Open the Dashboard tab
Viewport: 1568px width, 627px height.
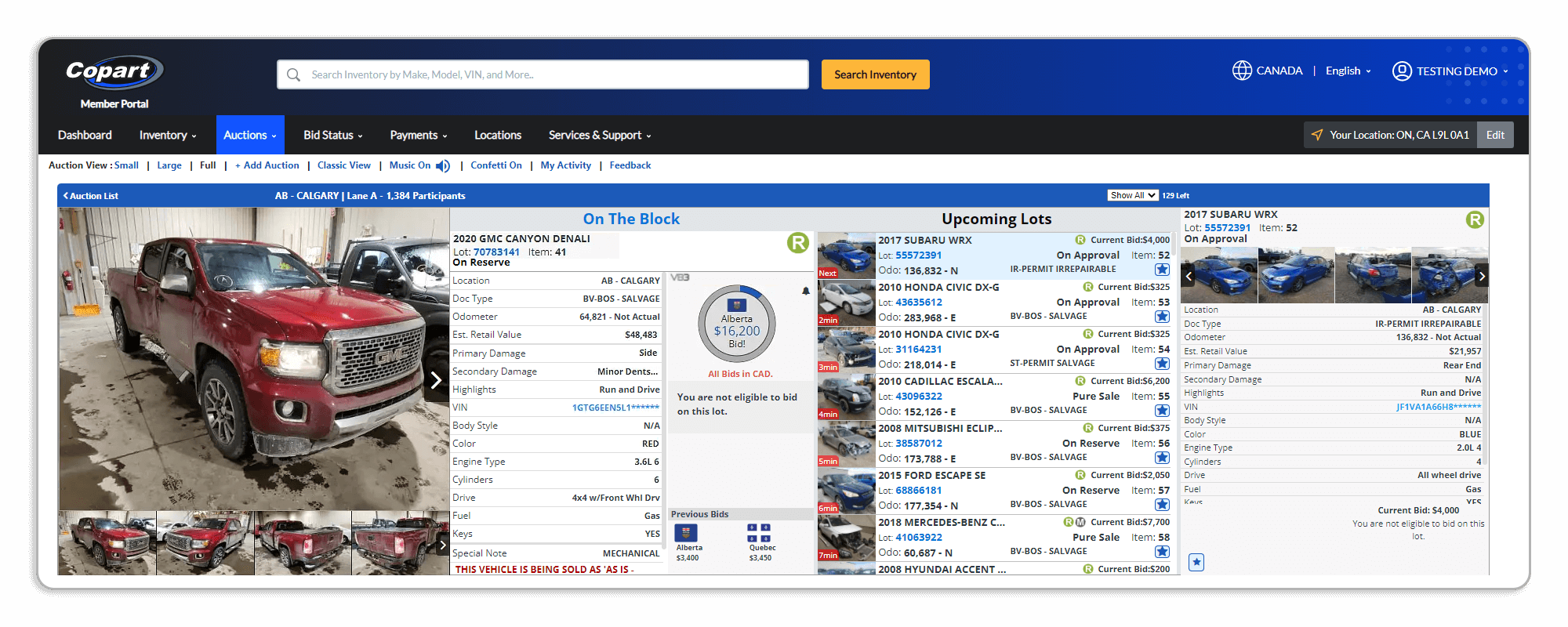click(x=85, y=136)
